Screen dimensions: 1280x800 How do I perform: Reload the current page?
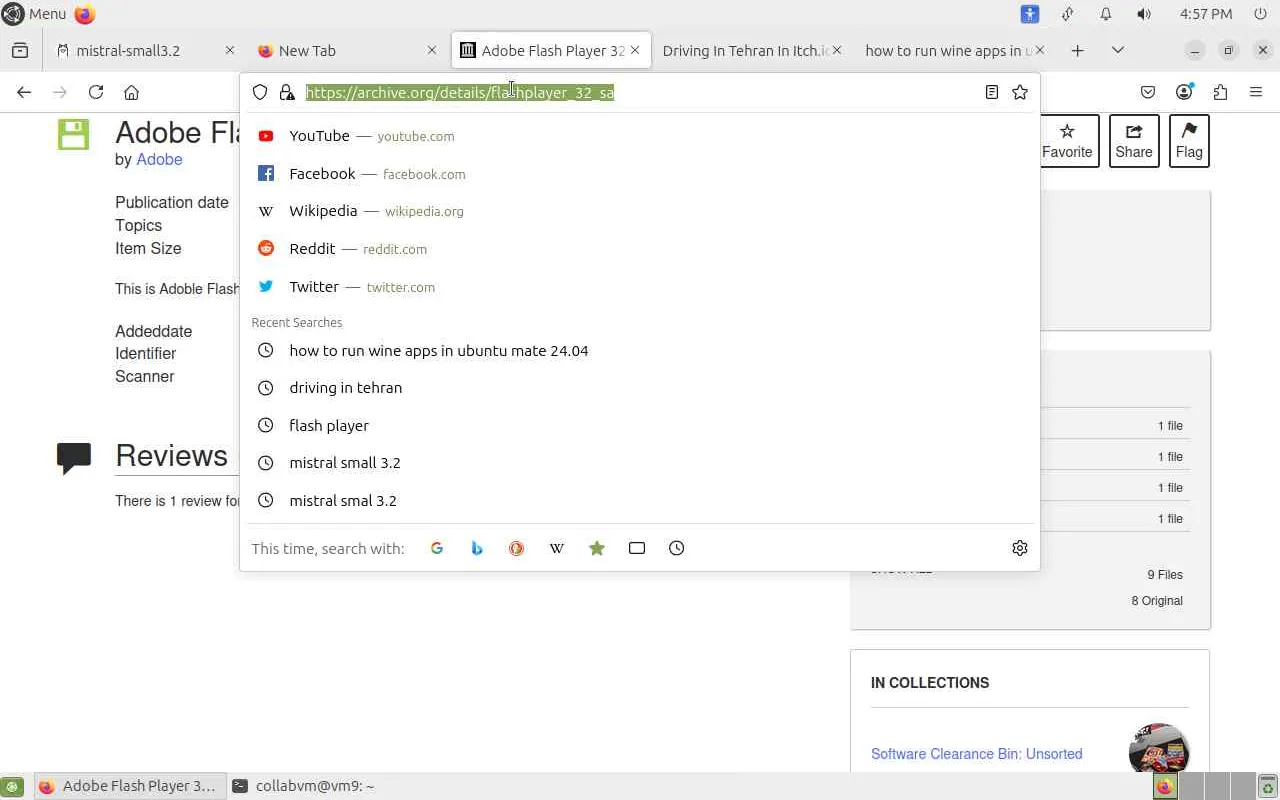(x=96, y=92)
